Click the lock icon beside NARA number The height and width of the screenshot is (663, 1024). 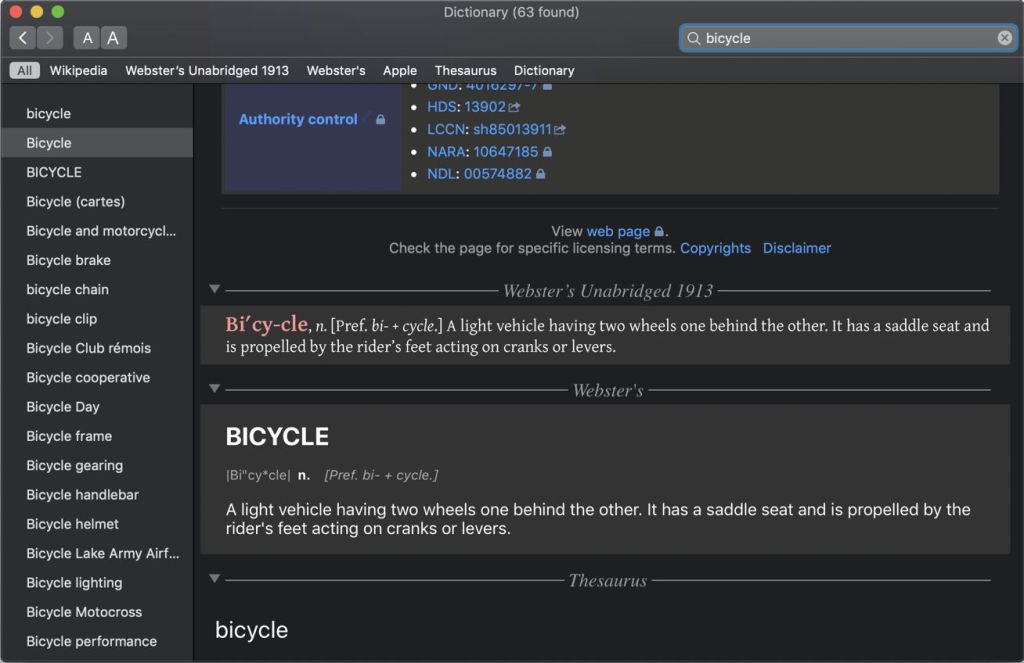[547, 152]
